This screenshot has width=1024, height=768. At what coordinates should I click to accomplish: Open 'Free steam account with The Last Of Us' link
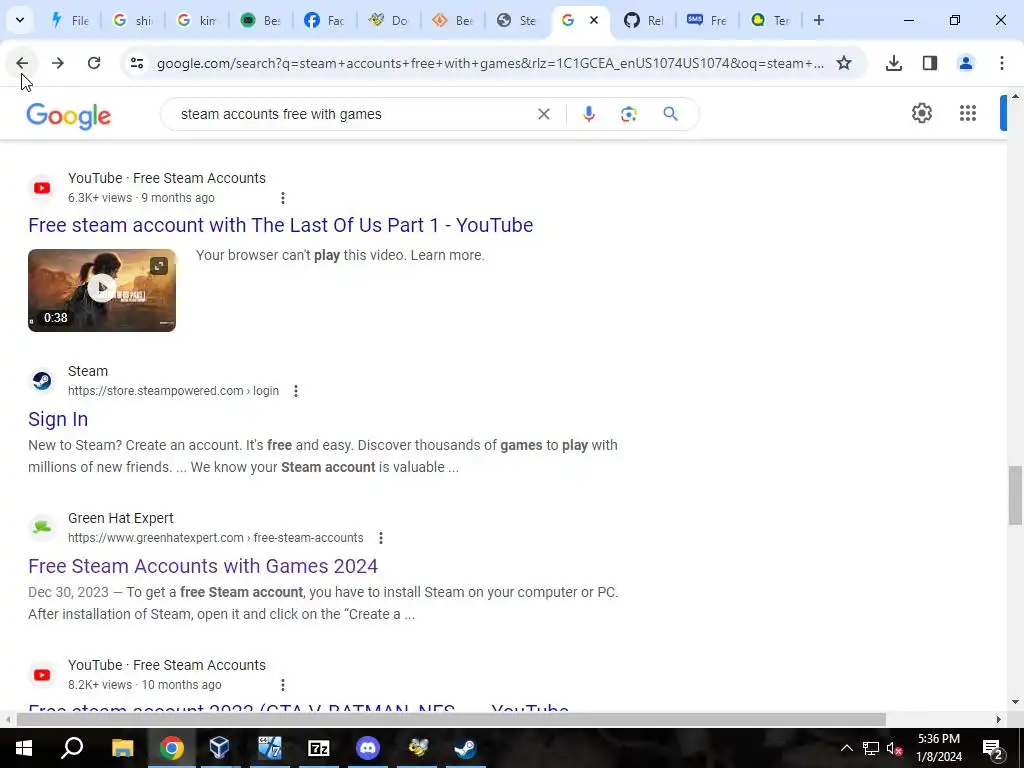pos(281,225)
